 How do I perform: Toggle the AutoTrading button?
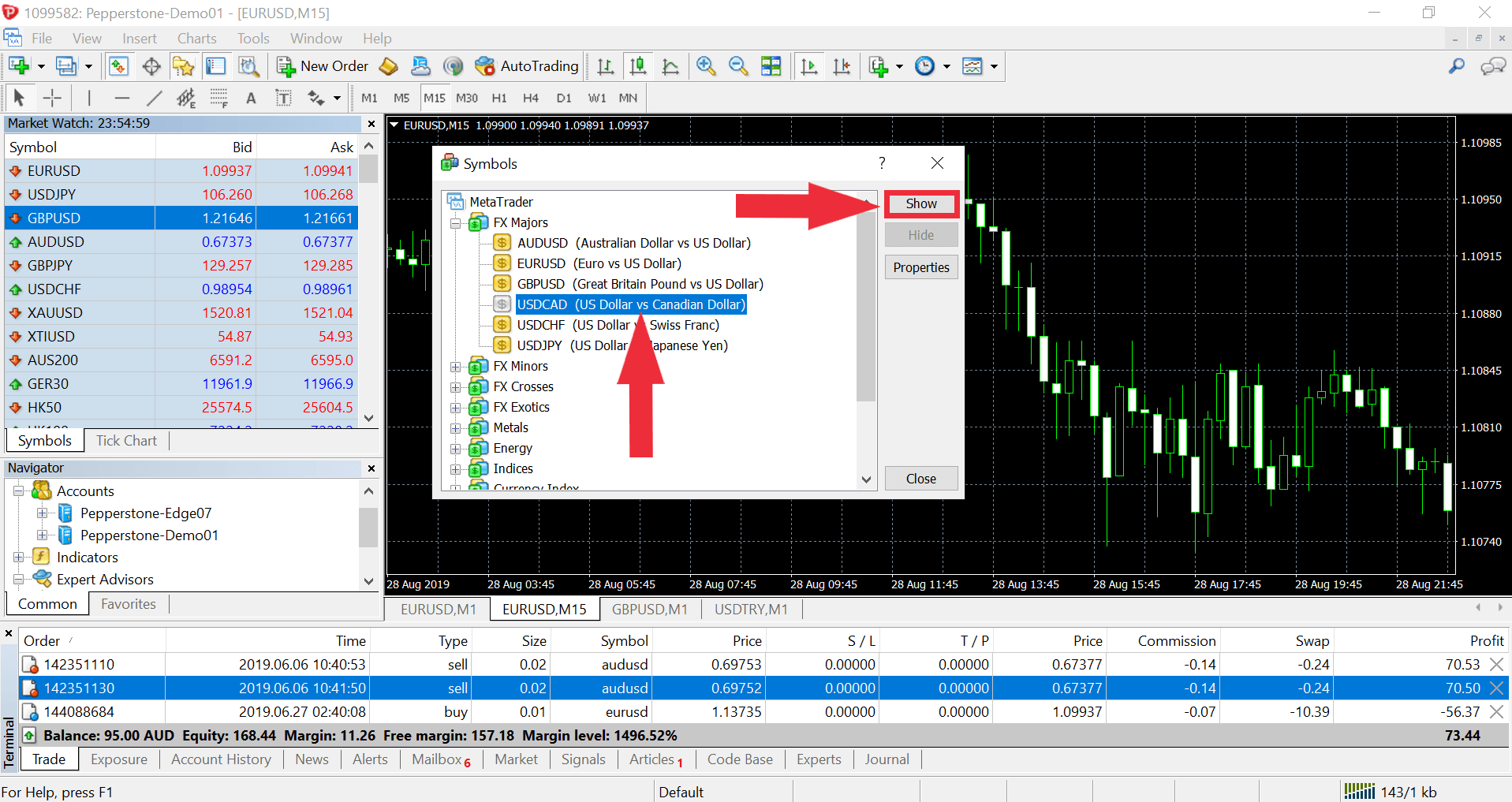[528, 66]
